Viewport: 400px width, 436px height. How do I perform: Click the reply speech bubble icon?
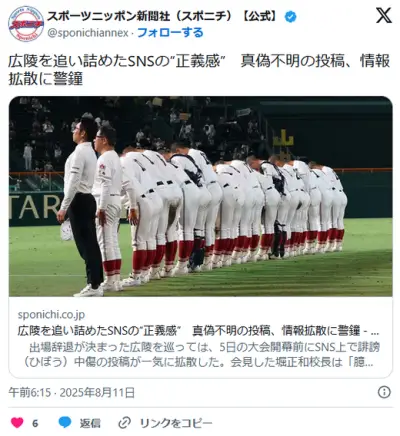pos(65,422)
